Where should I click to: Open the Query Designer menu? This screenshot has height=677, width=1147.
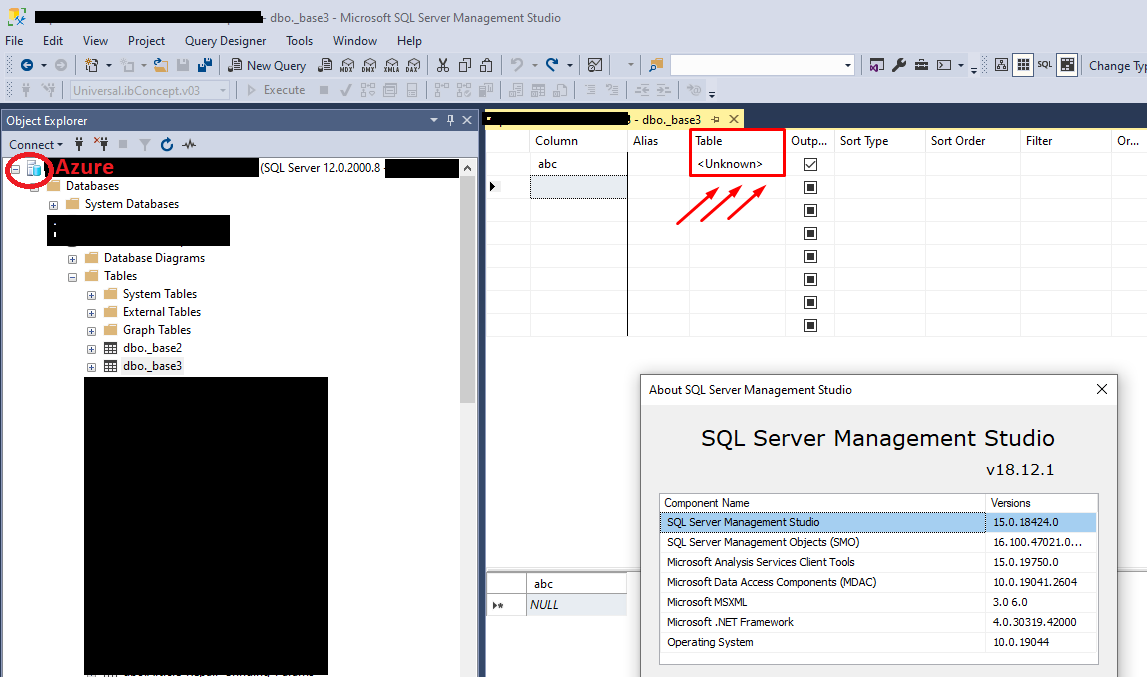[x=225, y=41]
